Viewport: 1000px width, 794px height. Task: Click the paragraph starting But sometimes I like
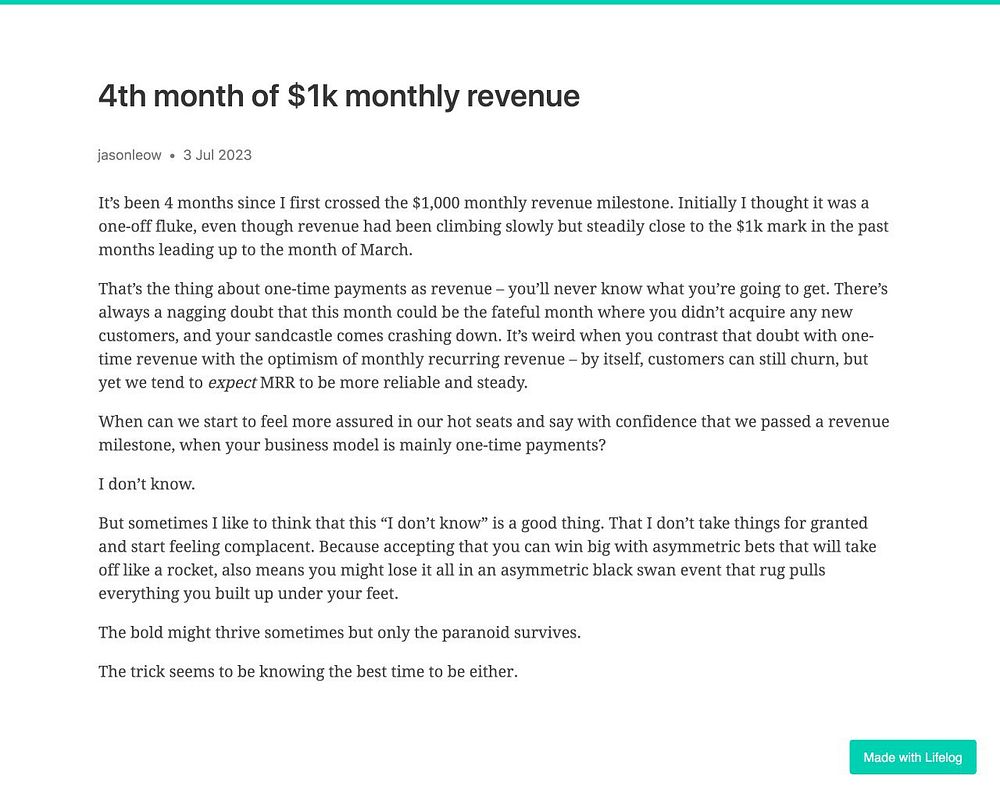[x=488, y=558]
